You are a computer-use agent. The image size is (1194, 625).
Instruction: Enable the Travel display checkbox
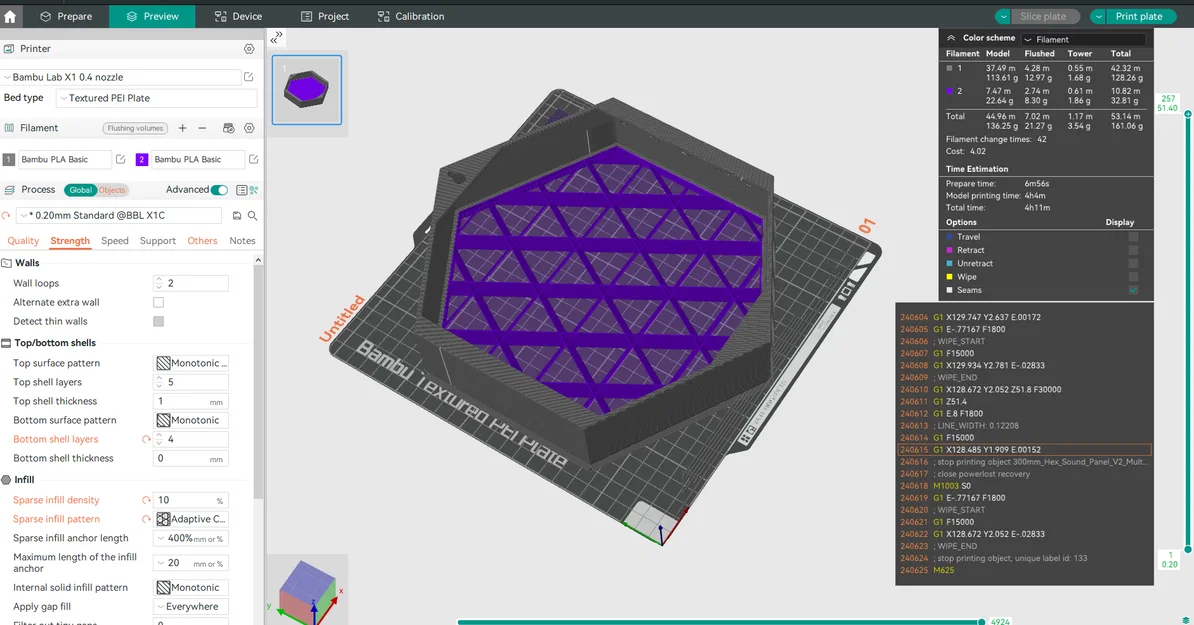(x=1133, y=237)
